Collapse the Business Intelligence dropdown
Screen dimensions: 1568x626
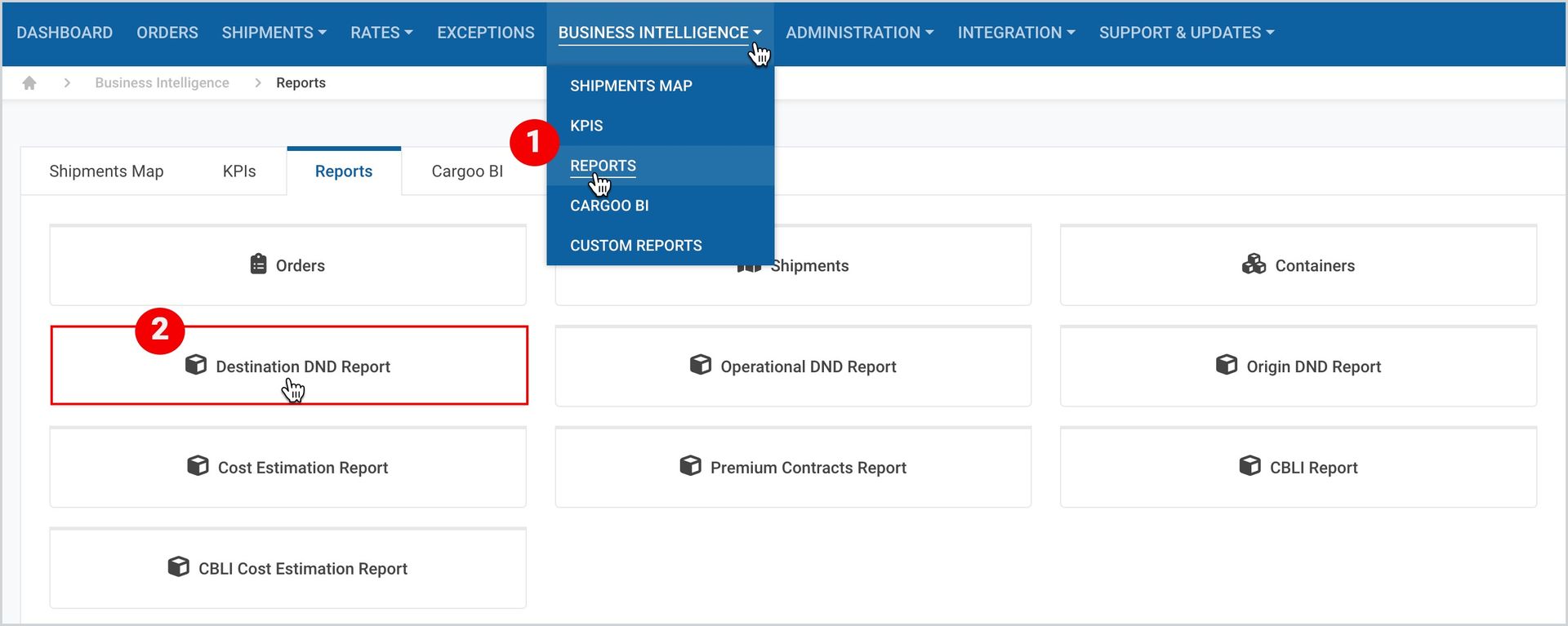pyautogui.click(x=660, y=33)
